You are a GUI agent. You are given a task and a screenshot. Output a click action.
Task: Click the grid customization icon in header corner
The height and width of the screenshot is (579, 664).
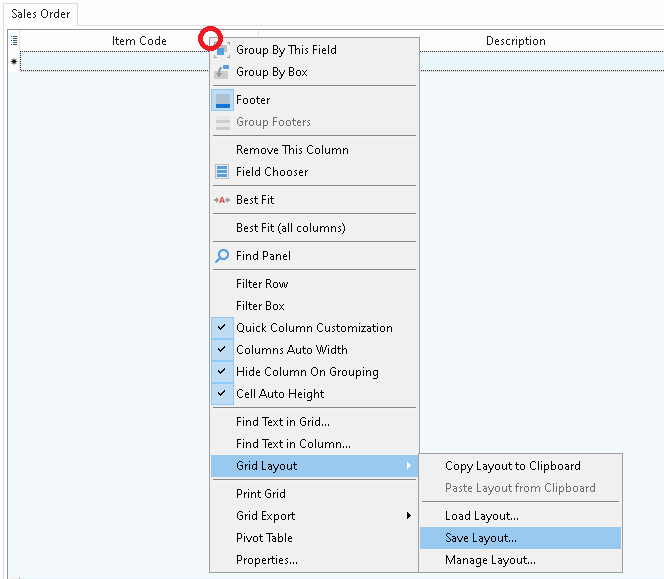click(x=14, y=41)
